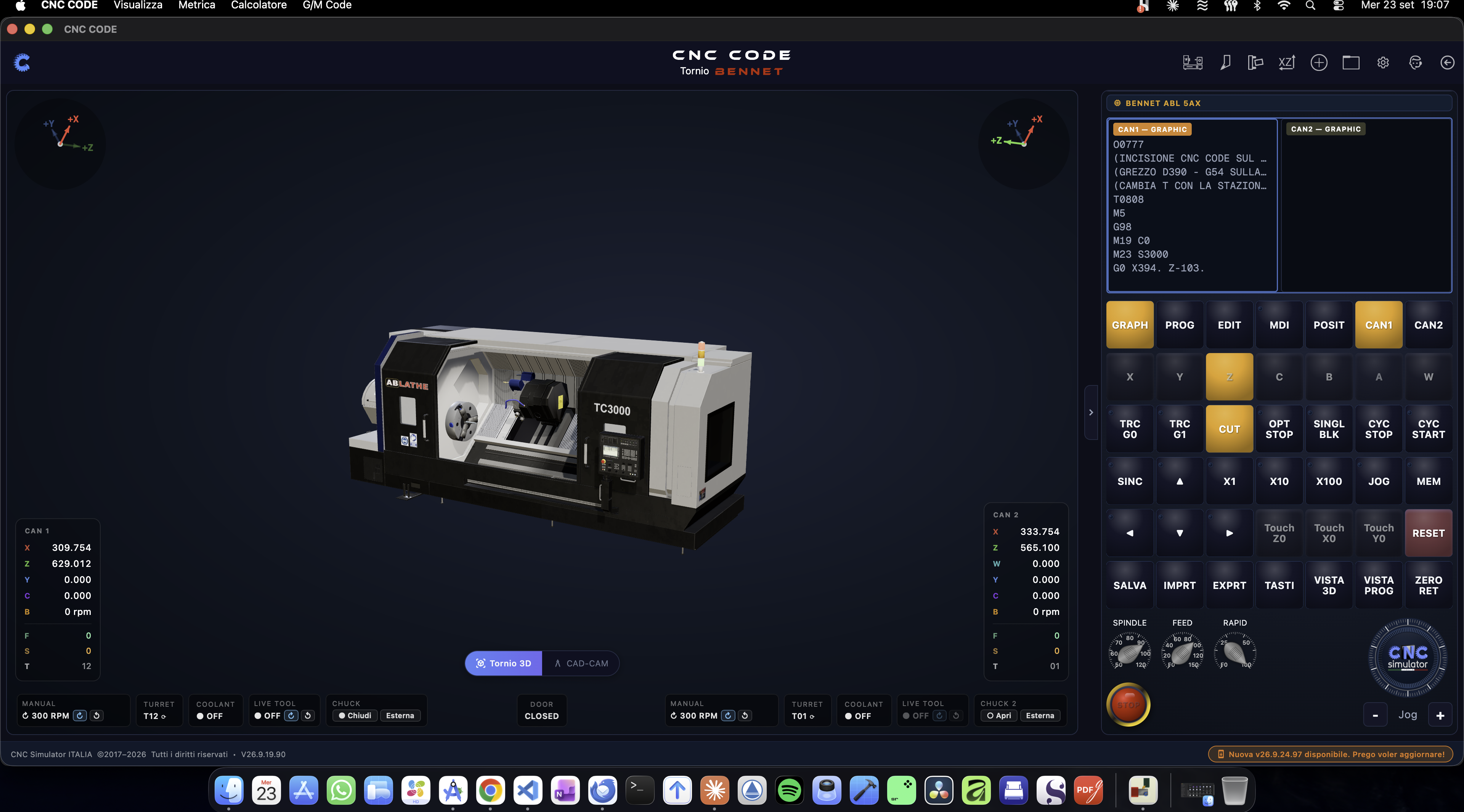
Task: Click the Jog plus button
Action: pos(1440,716)
